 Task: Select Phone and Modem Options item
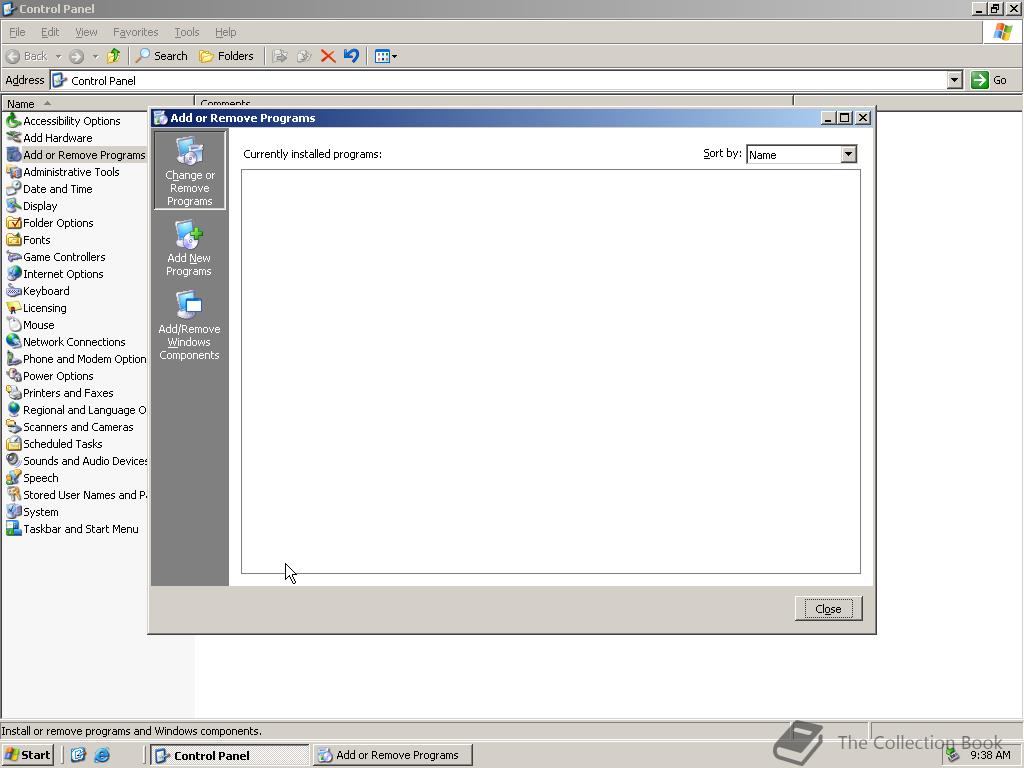pos(77,359)
